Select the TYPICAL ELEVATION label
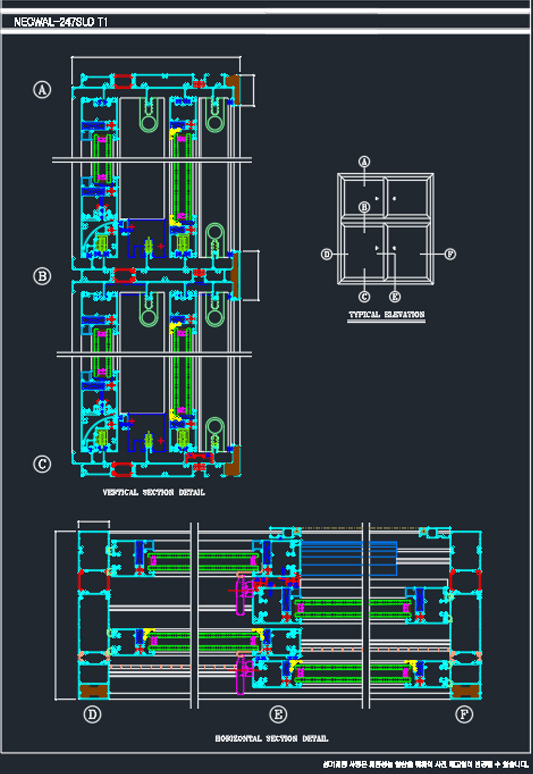533x774 pixels. pyautogui.click(x=386, y=314)
